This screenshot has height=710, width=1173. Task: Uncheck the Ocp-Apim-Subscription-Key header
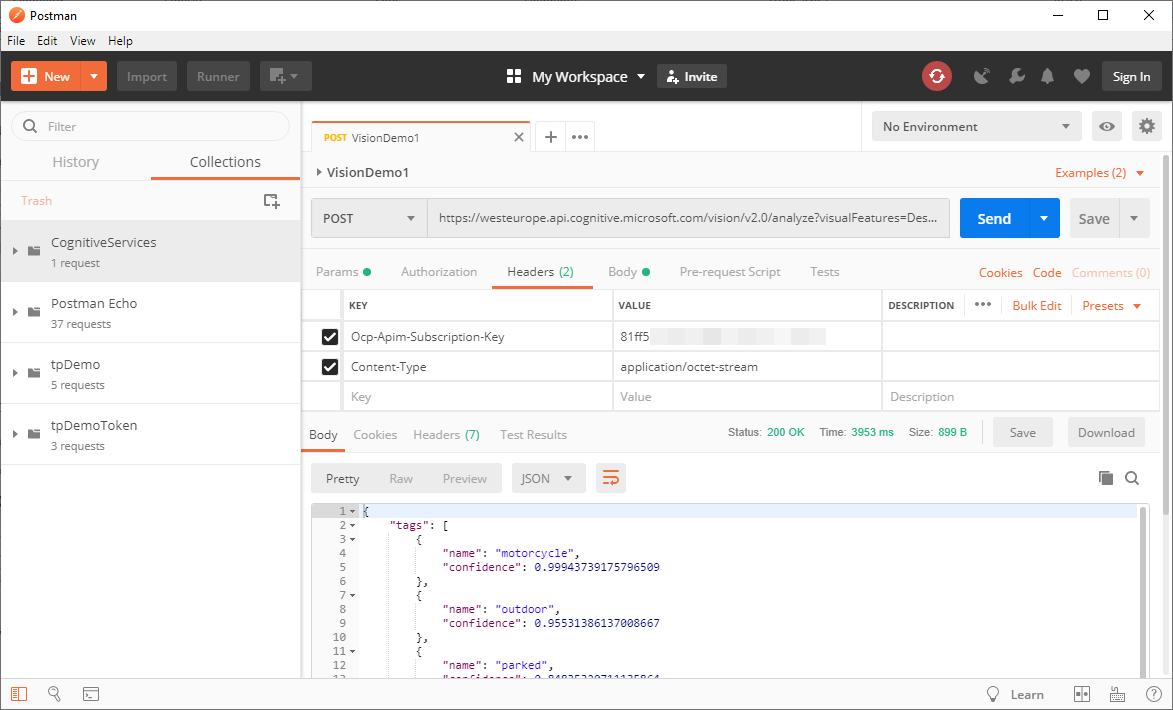point(330,337)
